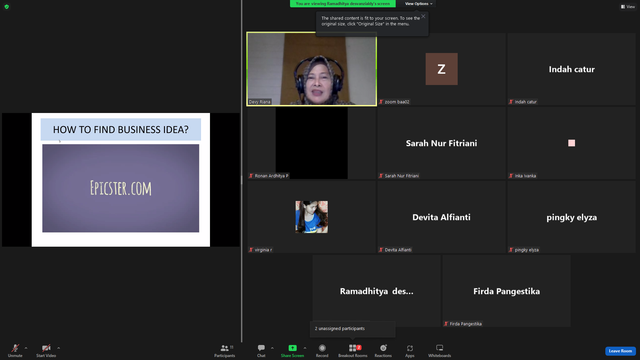Open the Reactions menu

383,350
